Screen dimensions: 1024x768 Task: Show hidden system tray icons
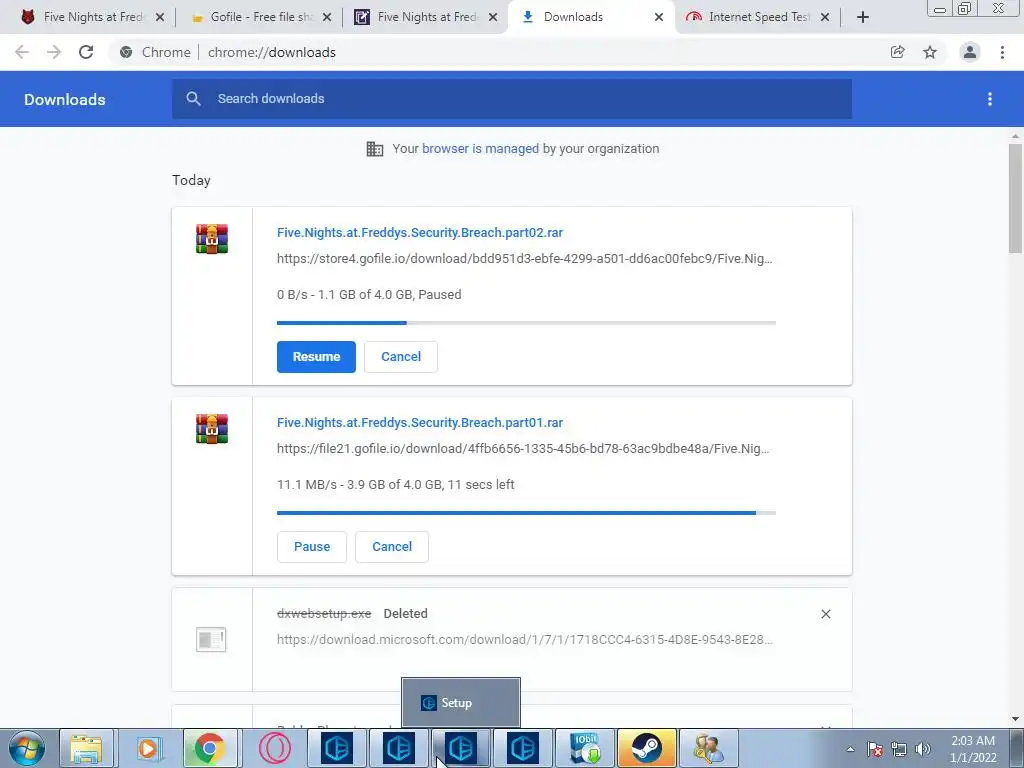click(850, 749)
